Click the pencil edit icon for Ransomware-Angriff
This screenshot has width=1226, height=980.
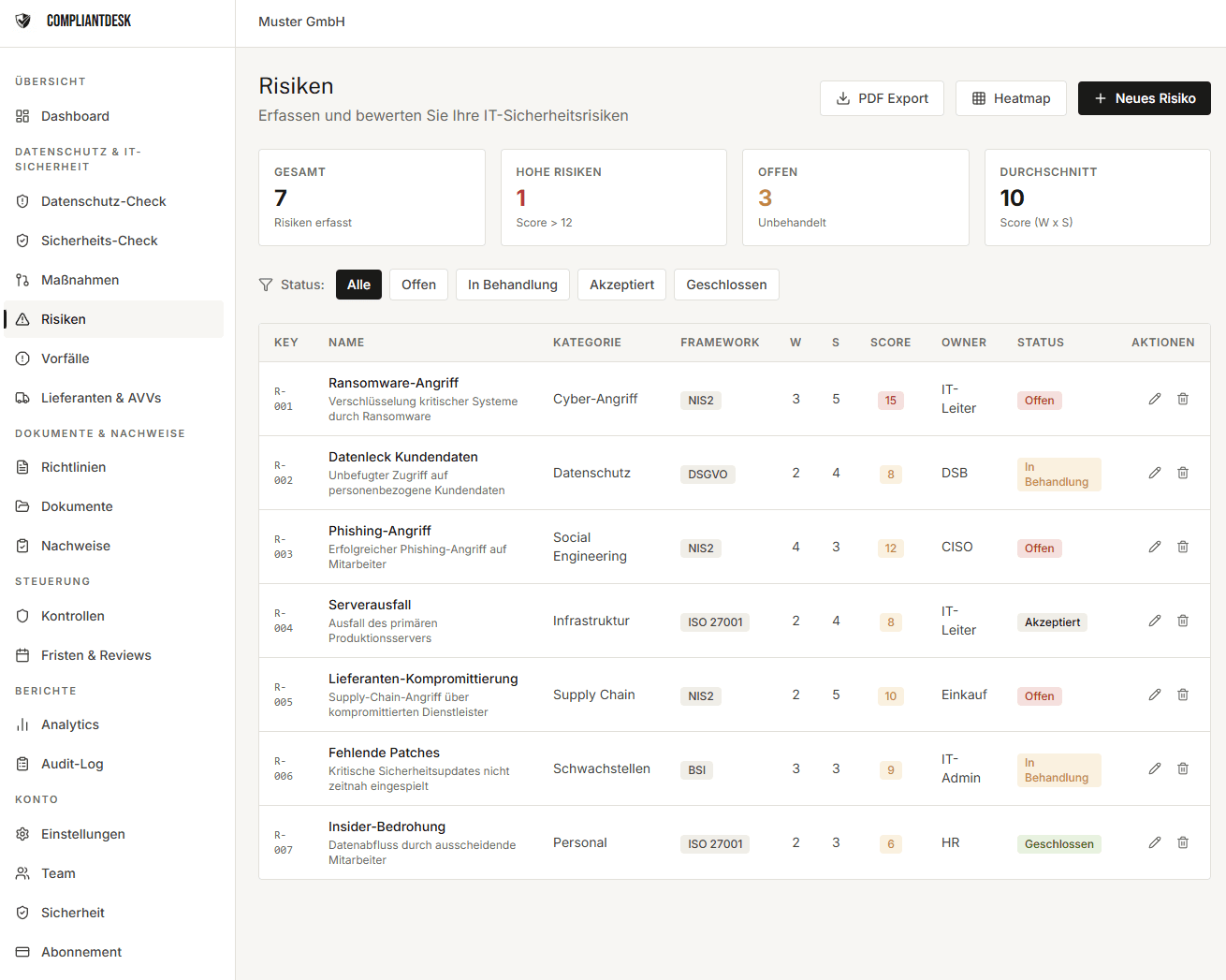coord(1155,399)
